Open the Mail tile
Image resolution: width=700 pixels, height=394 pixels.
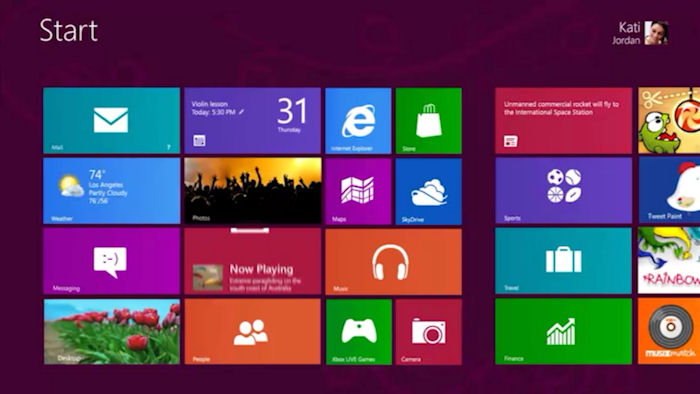point(112,120)
